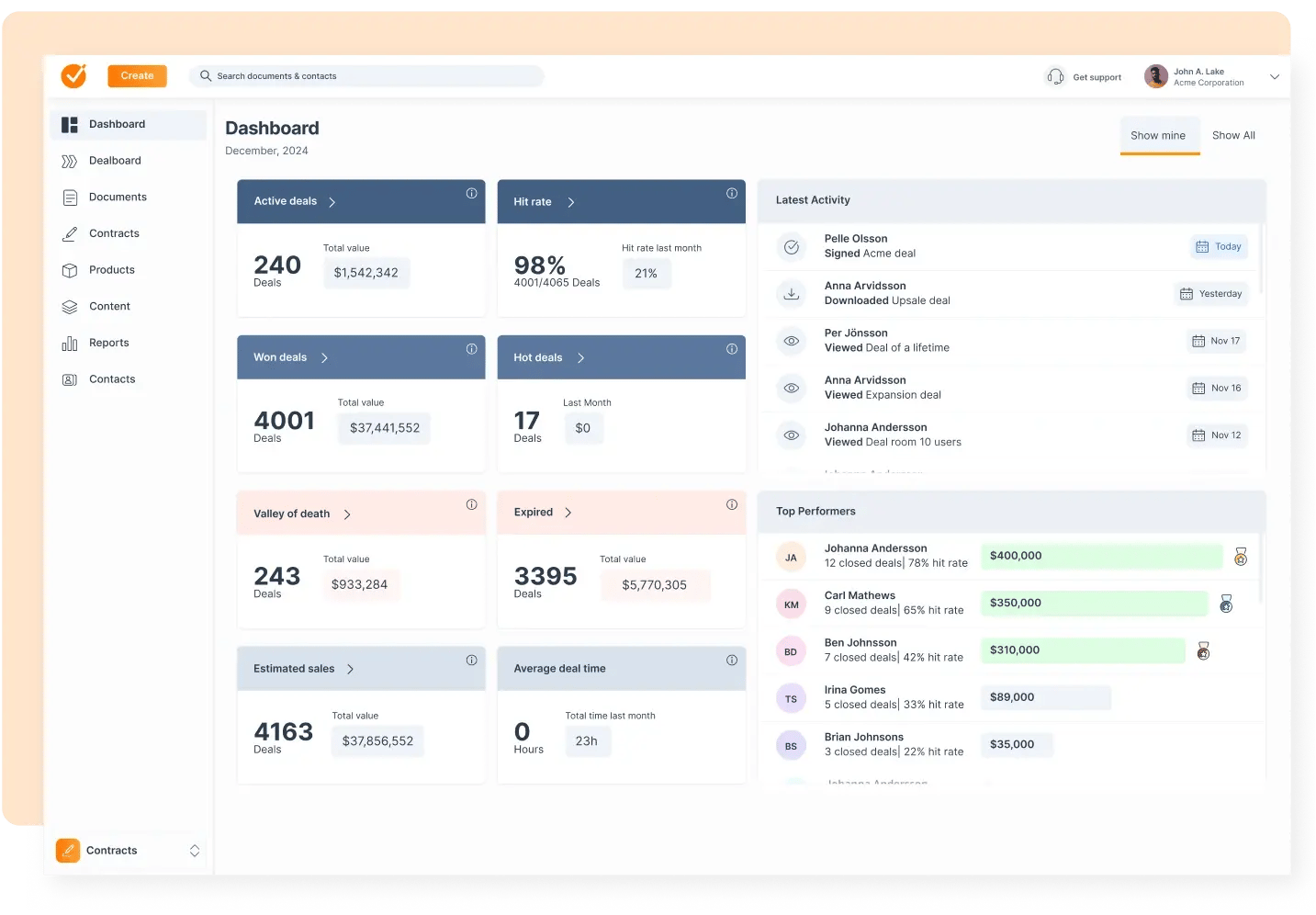
Task: Expand the user account dropdown arrow
Action: [1275, 77]
